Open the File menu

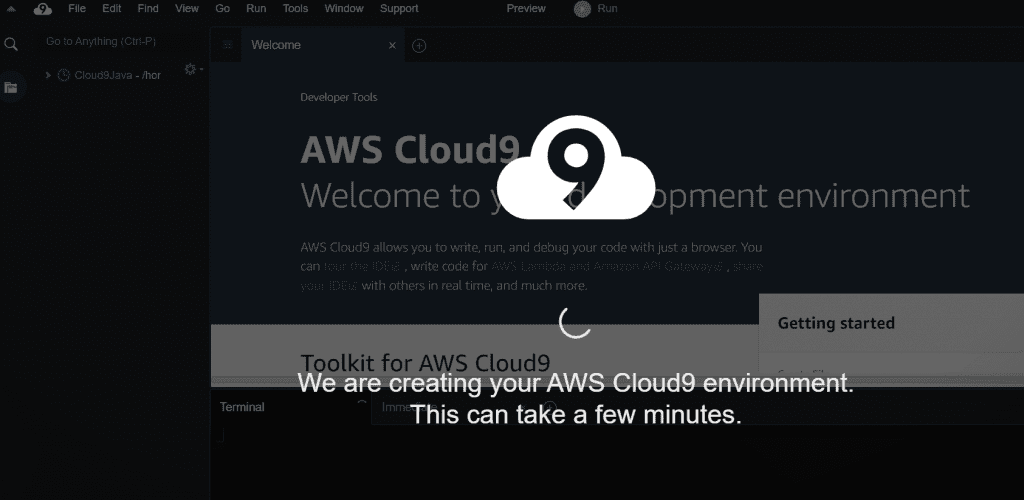pyautogui.click(x=77, y=9)
